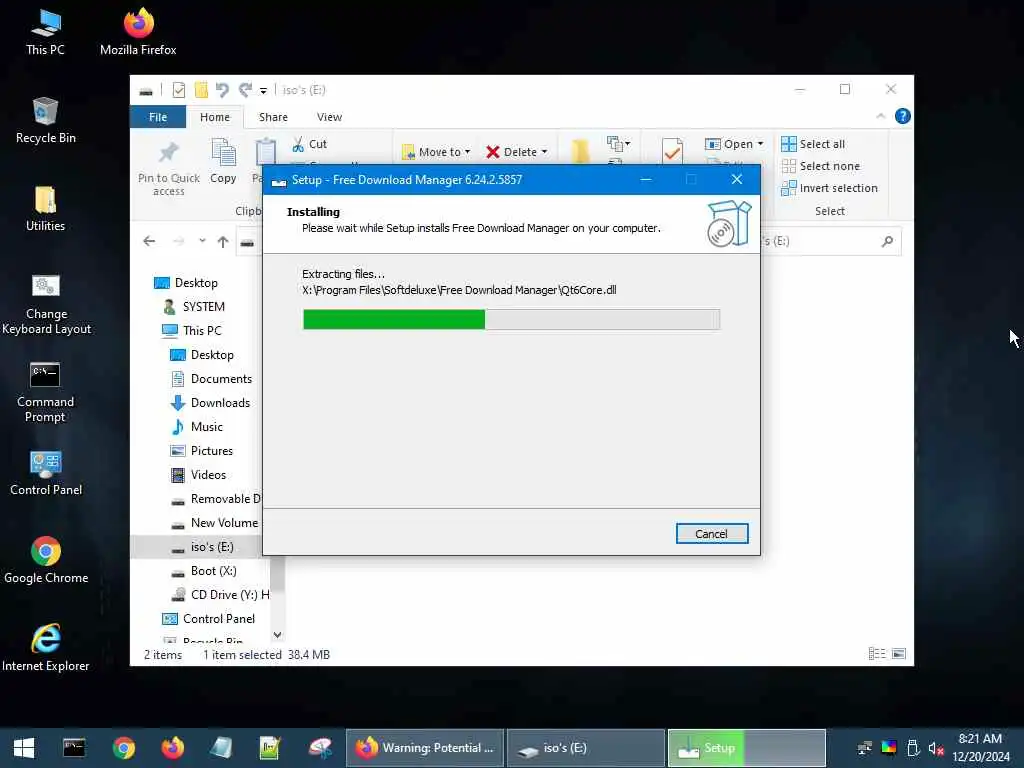Open This PC desktop icon
Image resolution: width=1024 pixels, height=768 pixels.
coord(45,32)
